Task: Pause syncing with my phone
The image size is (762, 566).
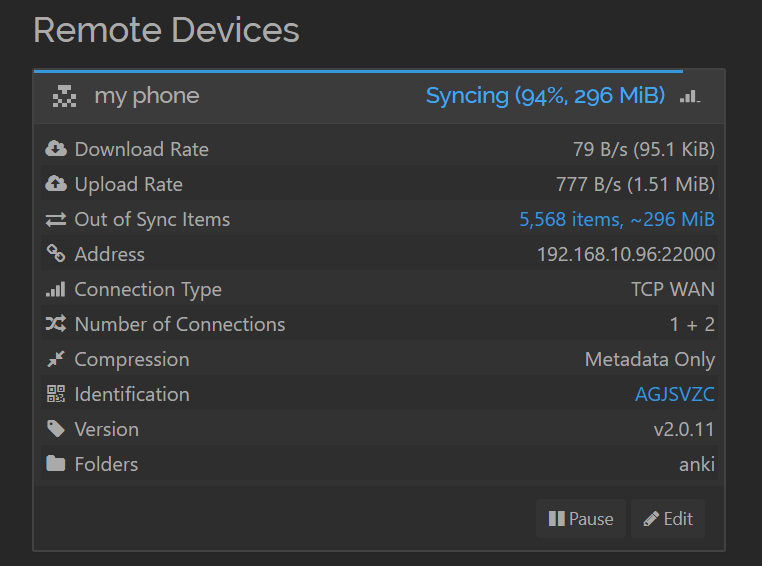Action: (580, 519)
